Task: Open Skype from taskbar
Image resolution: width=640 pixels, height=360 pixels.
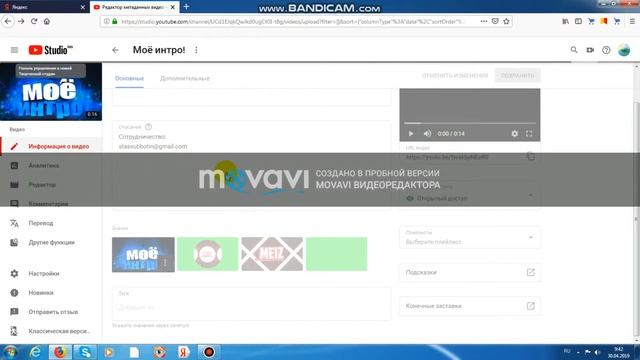Action: pyautogui.click(x=85, y=352)
